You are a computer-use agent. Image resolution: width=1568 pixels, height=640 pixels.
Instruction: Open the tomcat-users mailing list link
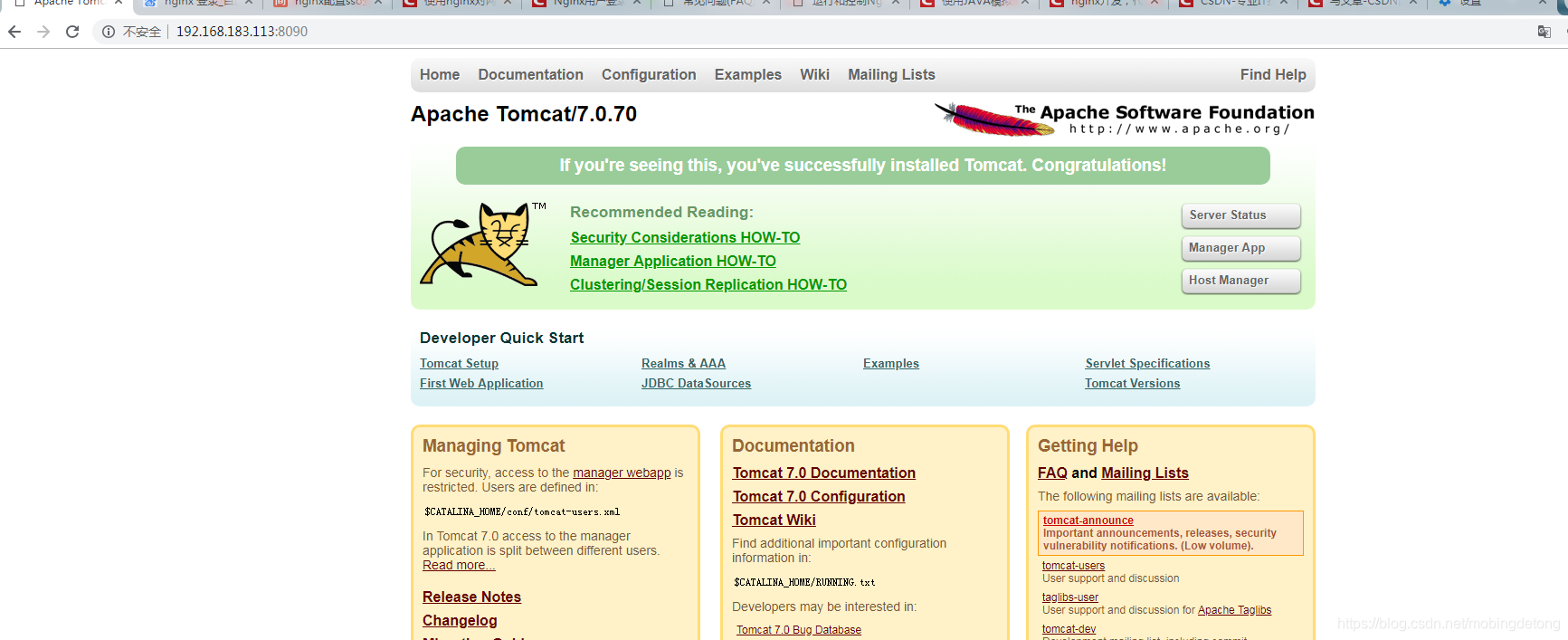click(1073, 566)
